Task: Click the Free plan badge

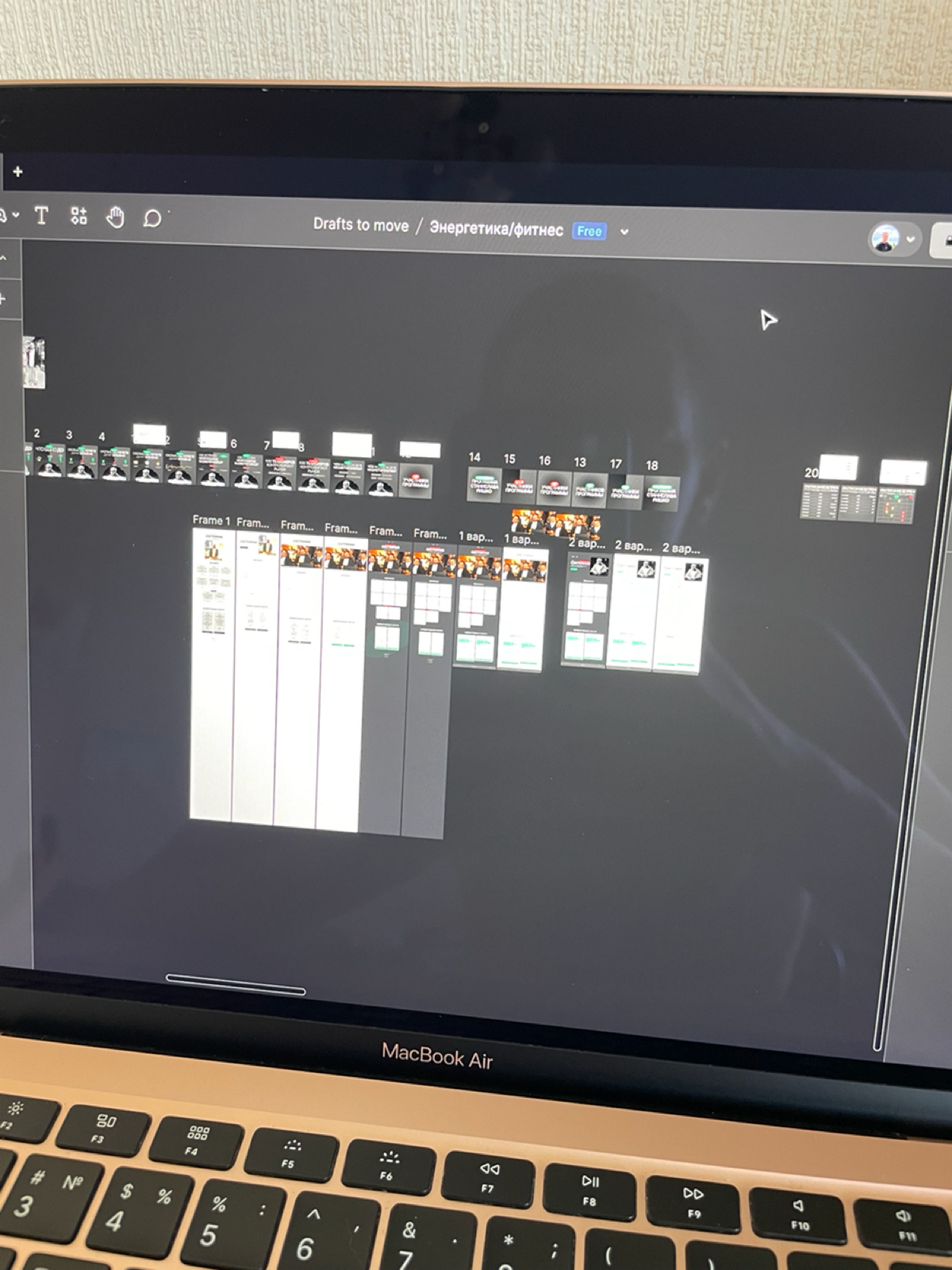Action: (x=589, y=231)
